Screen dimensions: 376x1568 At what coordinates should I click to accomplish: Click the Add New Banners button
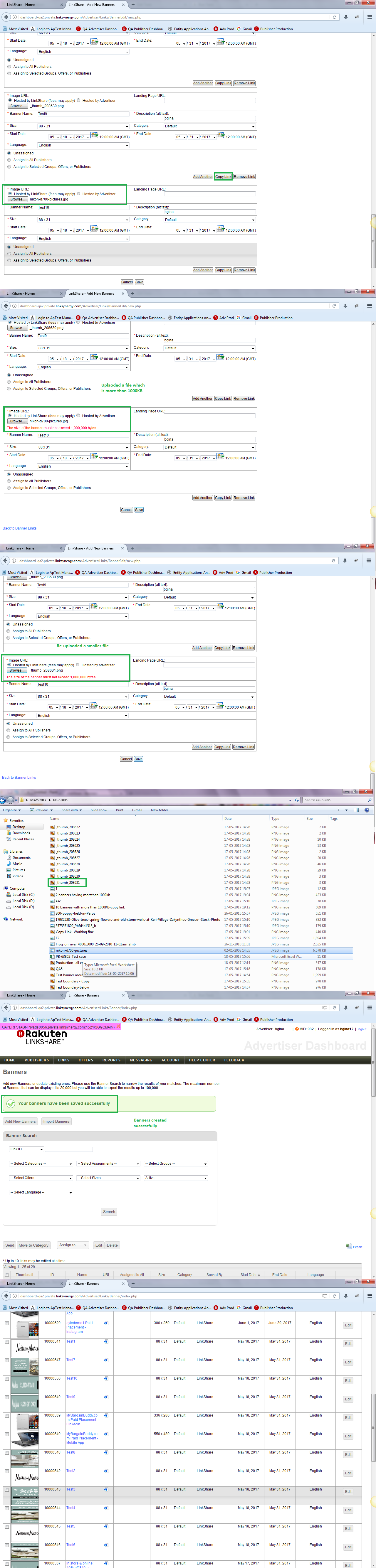(x=20, y=1121)
